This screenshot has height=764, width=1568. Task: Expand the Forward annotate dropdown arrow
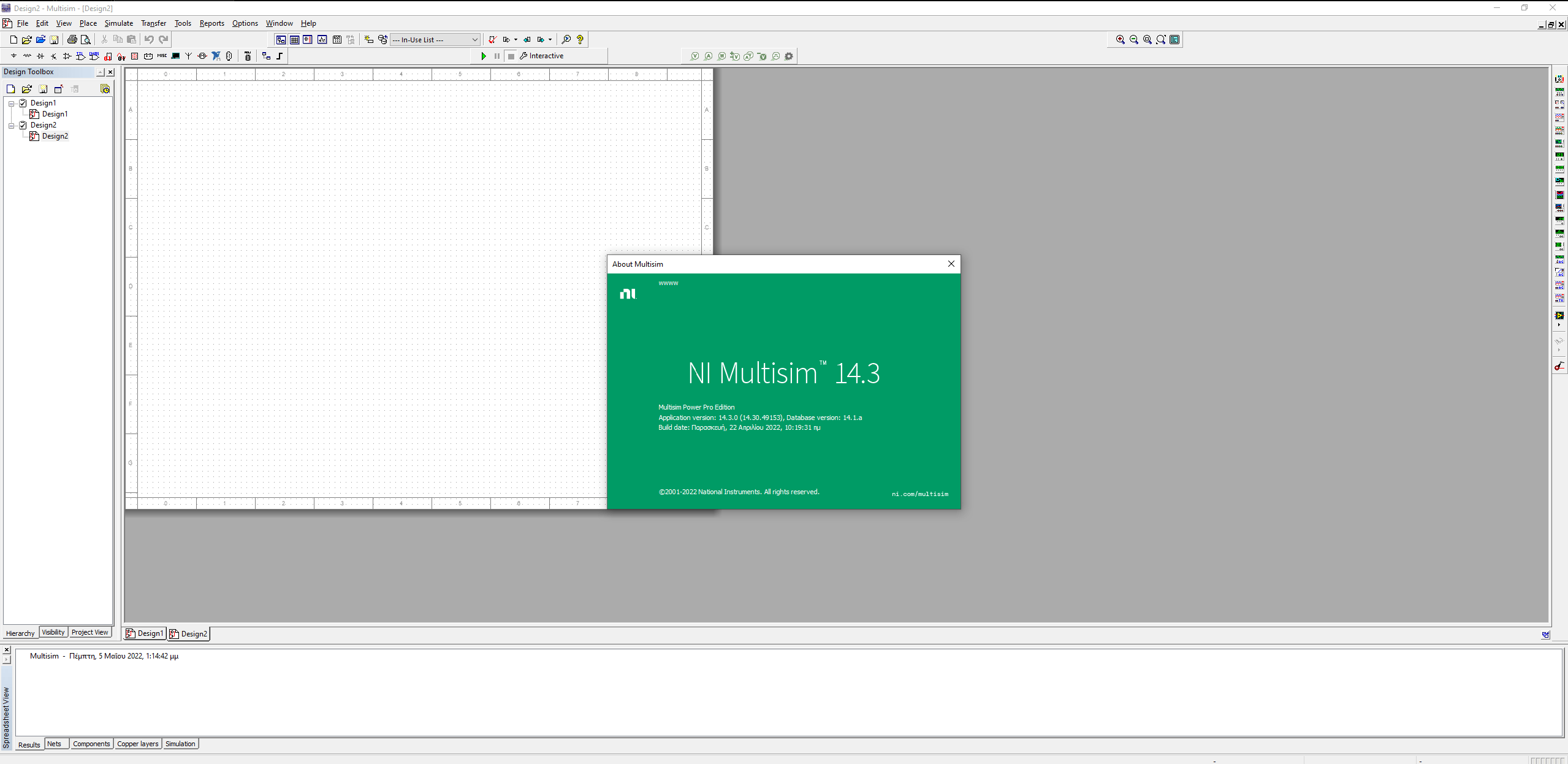pyautogui.click(x=550, y=39)
